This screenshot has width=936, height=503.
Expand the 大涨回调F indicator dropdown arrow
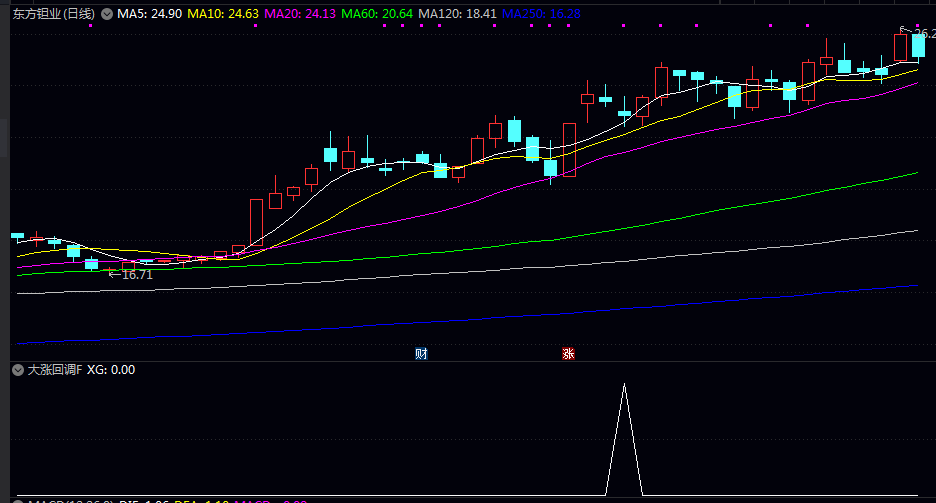click(17, 370)
